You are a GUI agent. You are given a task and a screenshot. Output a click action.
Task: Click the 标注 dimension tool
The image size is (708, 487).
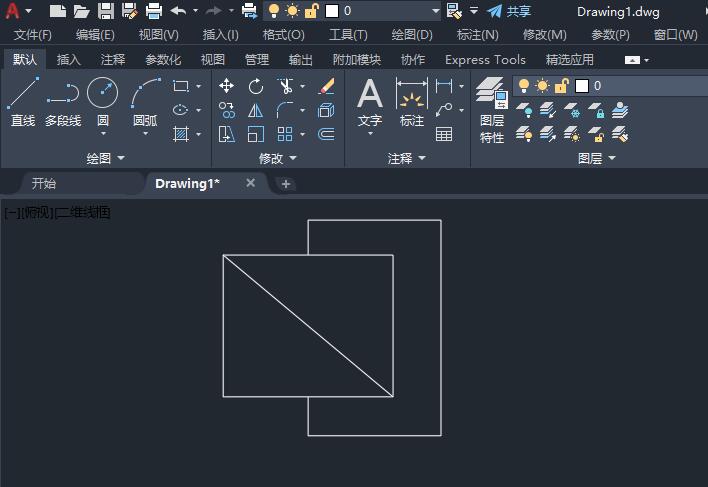point(411,103)
